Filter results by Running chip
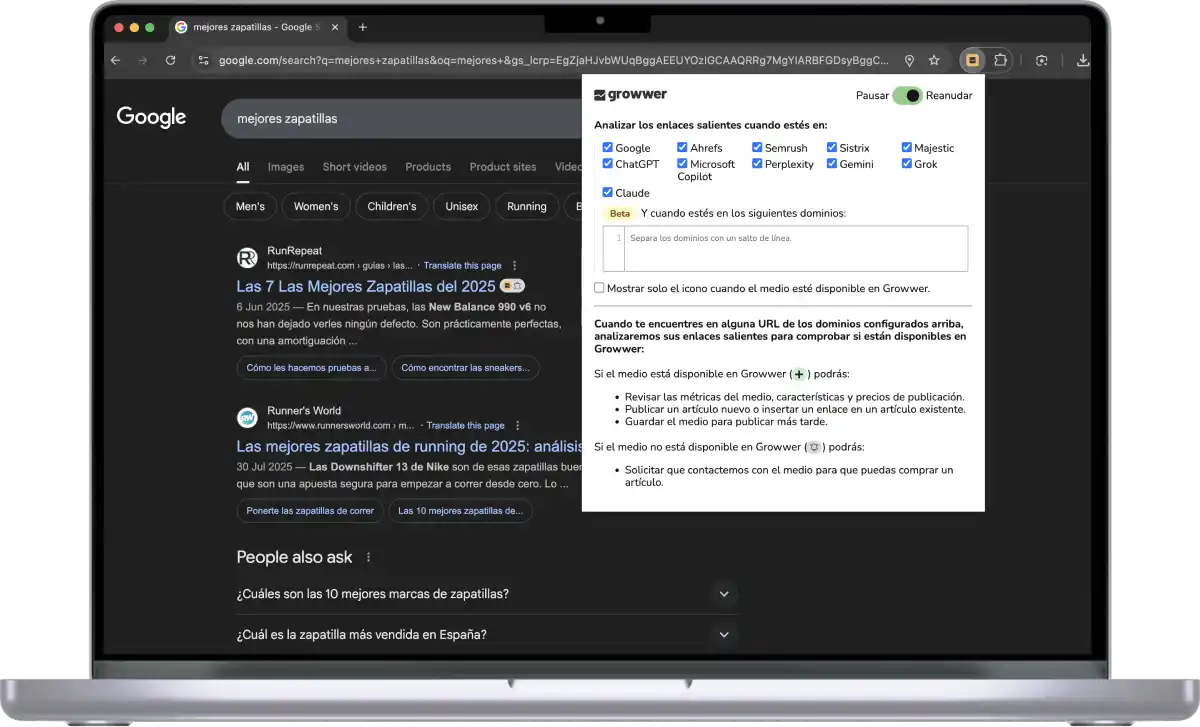1200x727 pixels. 527,206
